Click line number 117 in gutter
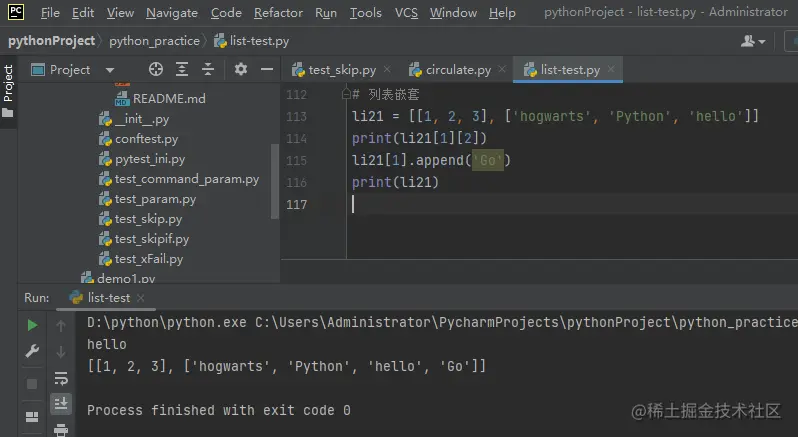 [296, 205]
